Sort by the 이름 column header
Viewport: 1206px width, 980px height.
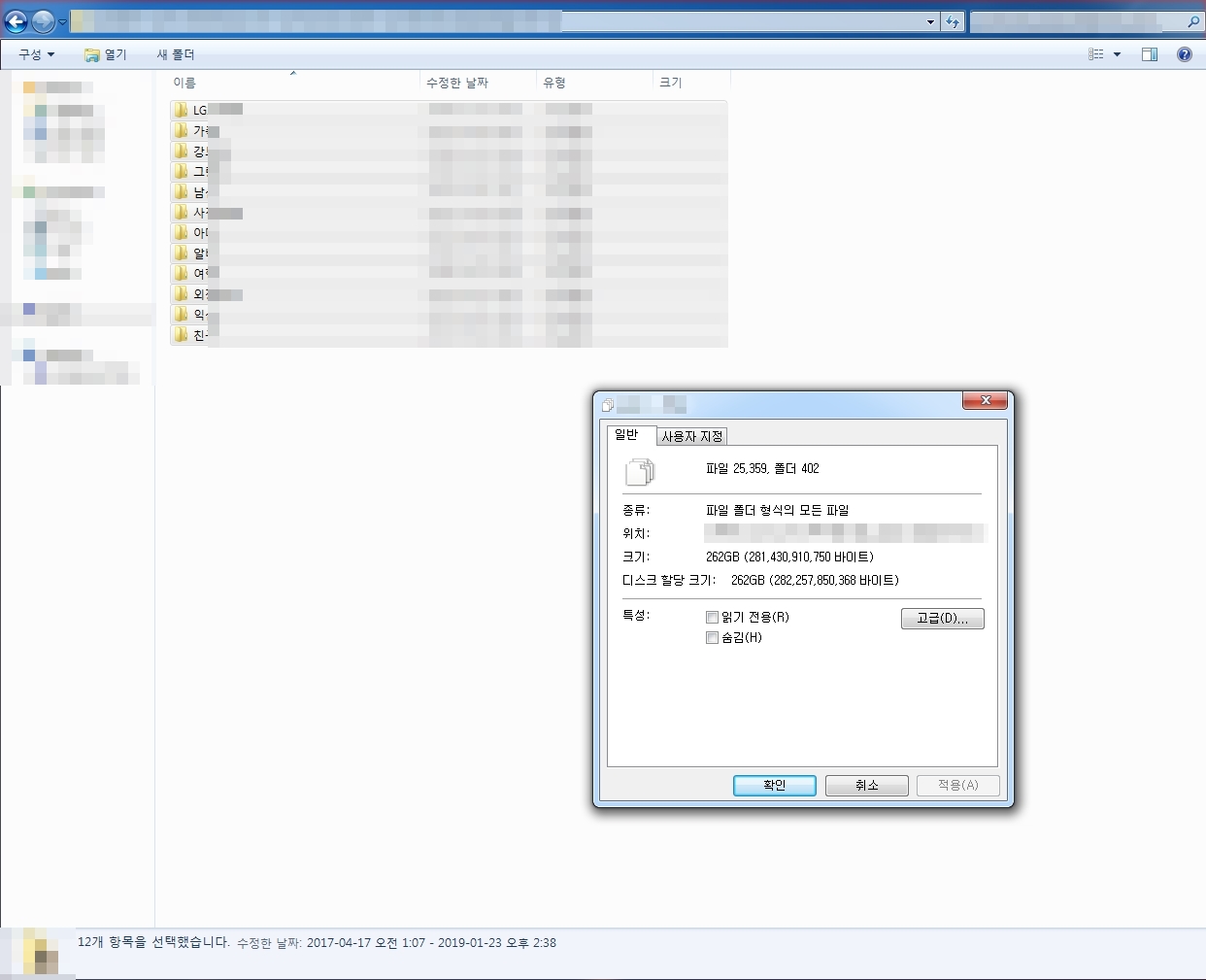click(x=293, y=83)
